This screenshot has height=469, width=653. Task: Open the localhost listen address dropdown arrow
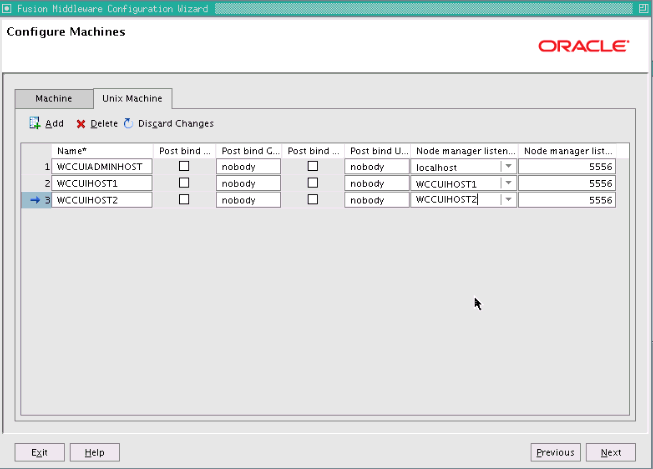508,166
